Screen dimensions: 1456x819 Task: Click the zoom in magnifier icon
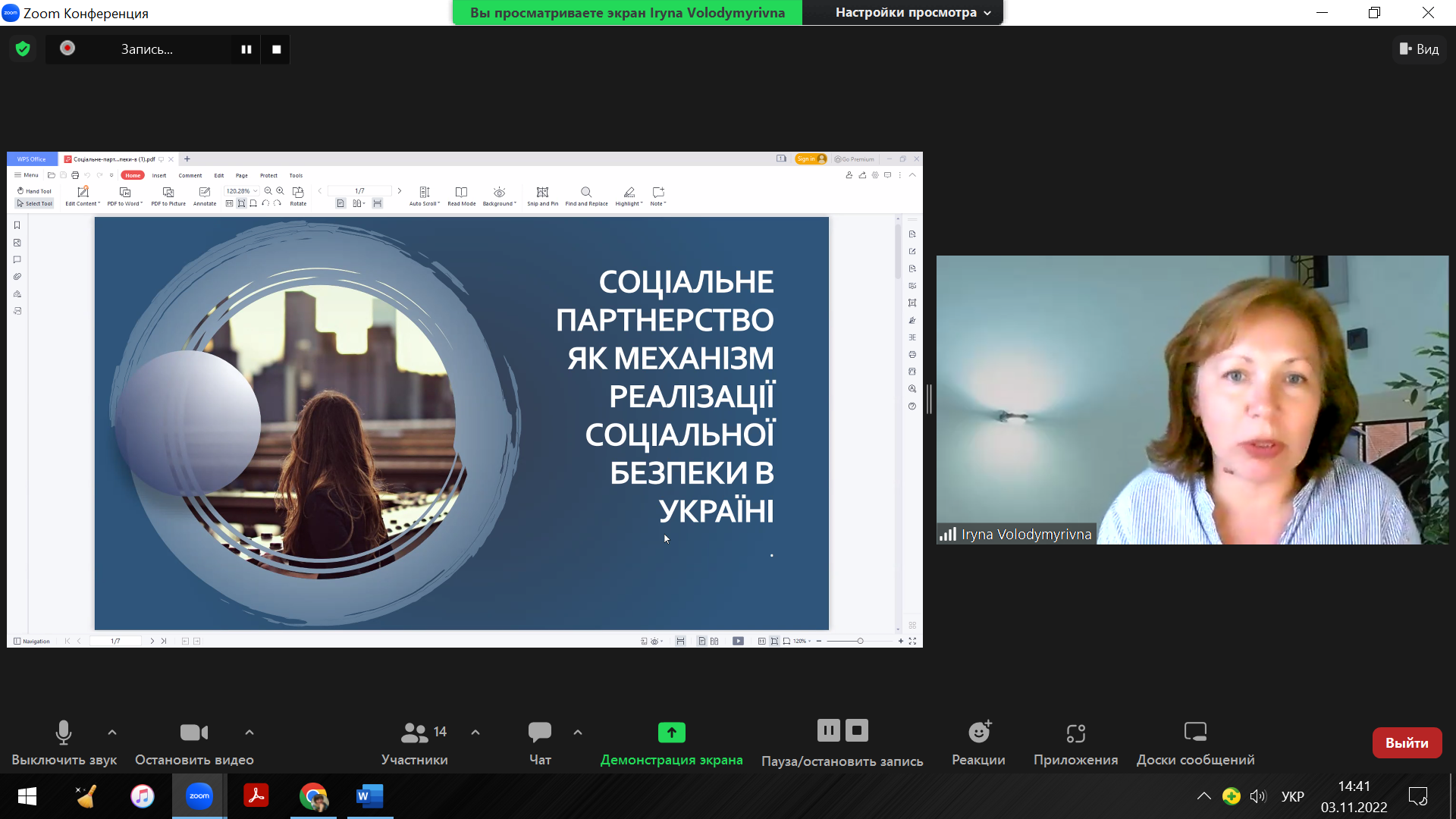coord(281,191)
